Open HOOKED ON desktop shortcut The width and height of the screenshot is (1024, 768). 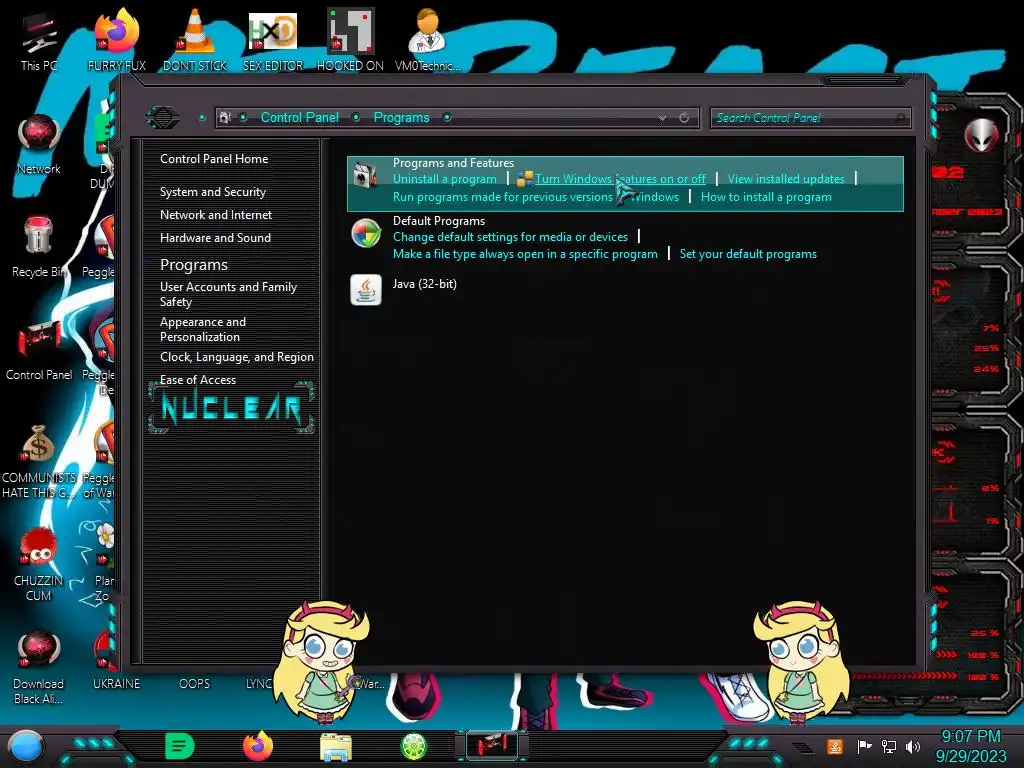(350, 39)
